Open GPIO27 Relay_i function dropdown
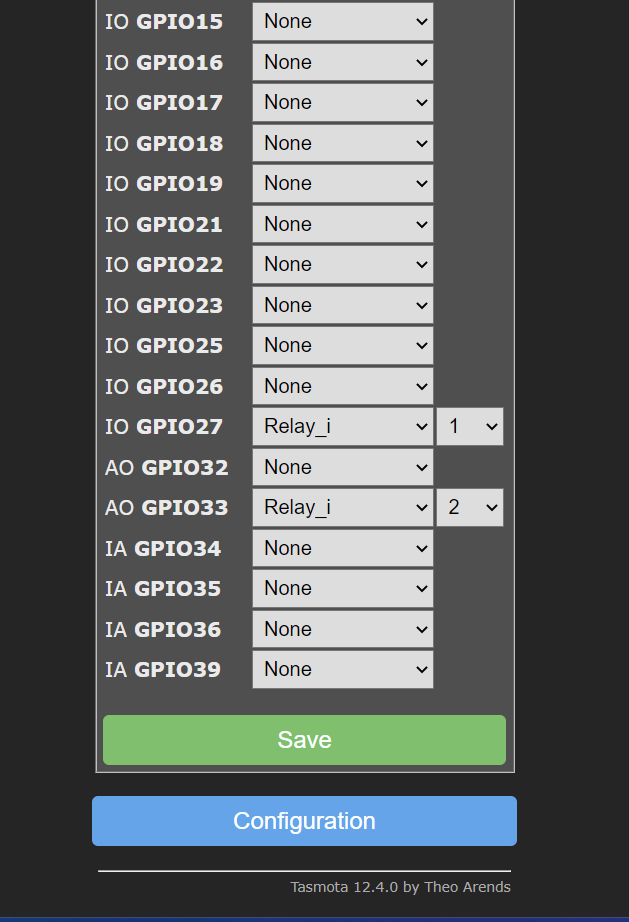Viewport: 629px width, 922px height. point(342,426)
